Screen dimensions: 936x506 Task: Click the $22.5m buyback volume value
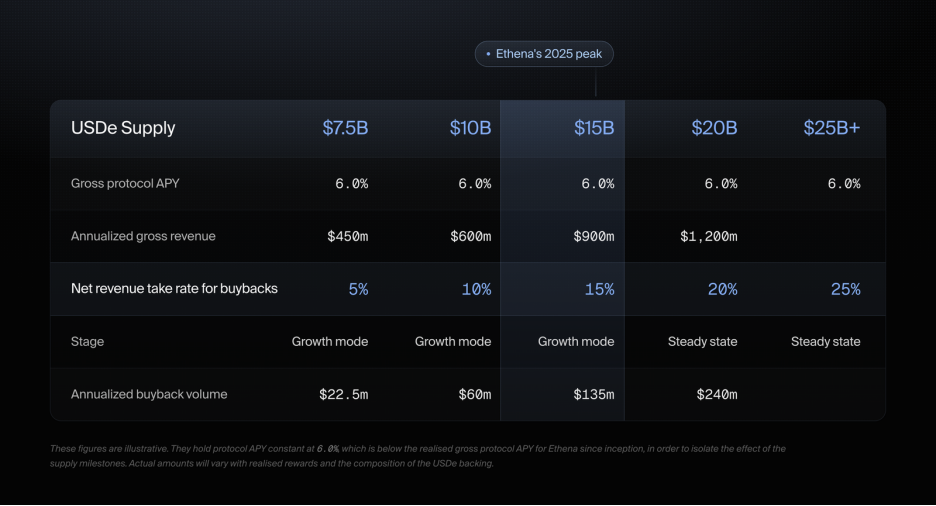pyautogui.click(x=343, y=394)
